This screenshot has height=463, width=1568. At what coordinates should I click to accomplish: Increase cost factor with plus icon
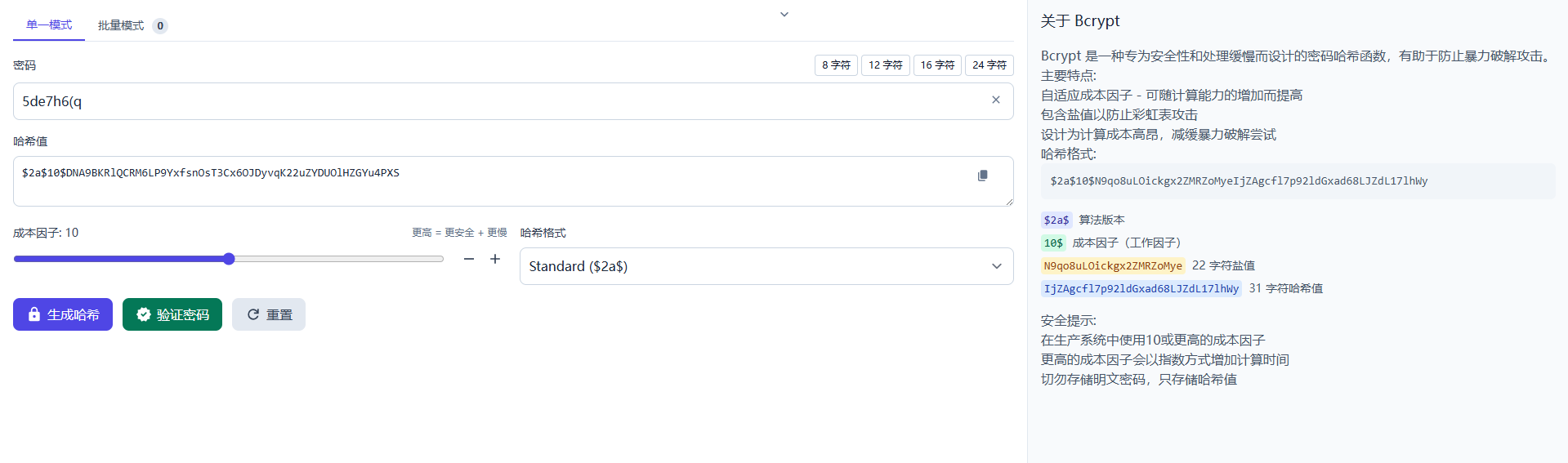495,259
